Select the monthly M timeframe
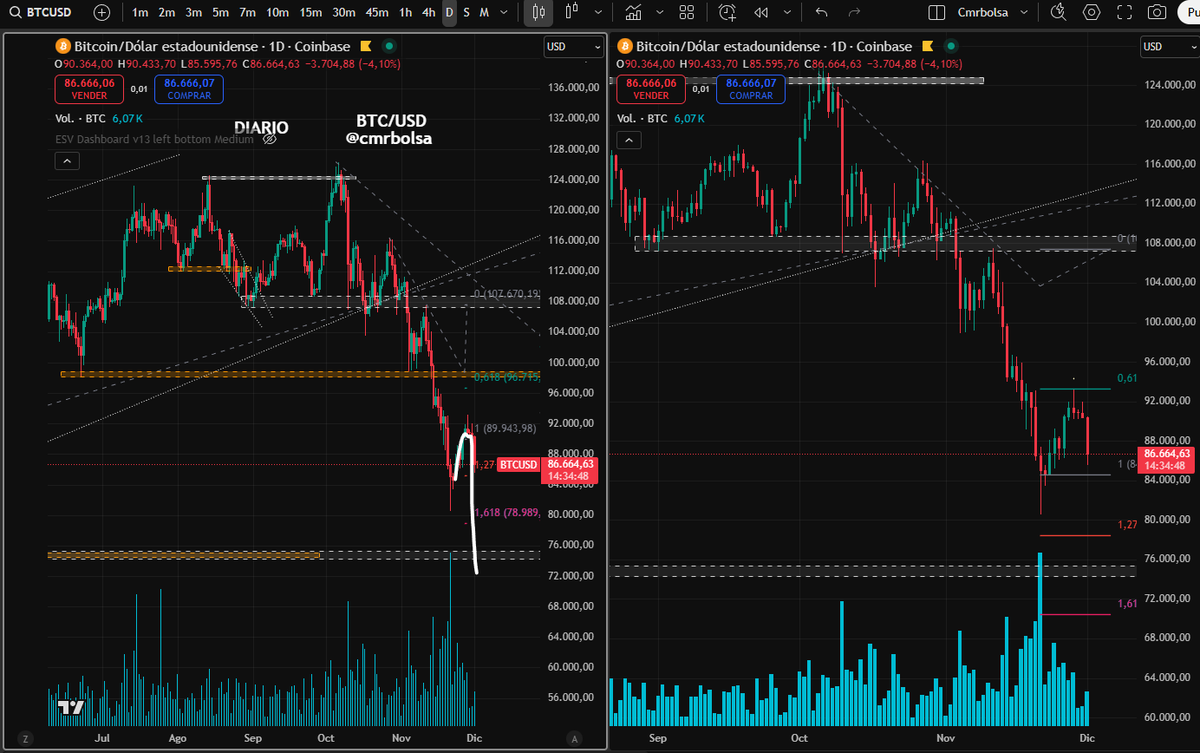 point(484,12)
